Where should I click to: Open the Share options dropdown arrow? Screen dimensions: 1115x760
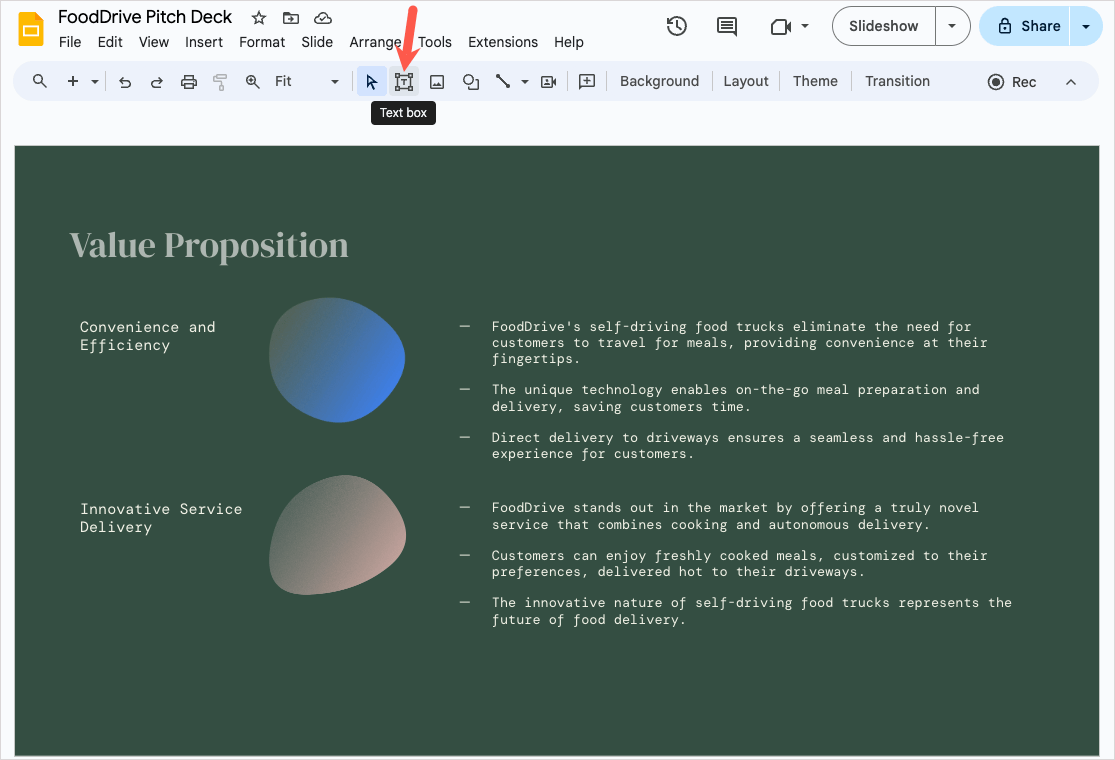click(x=1086, y=26)
